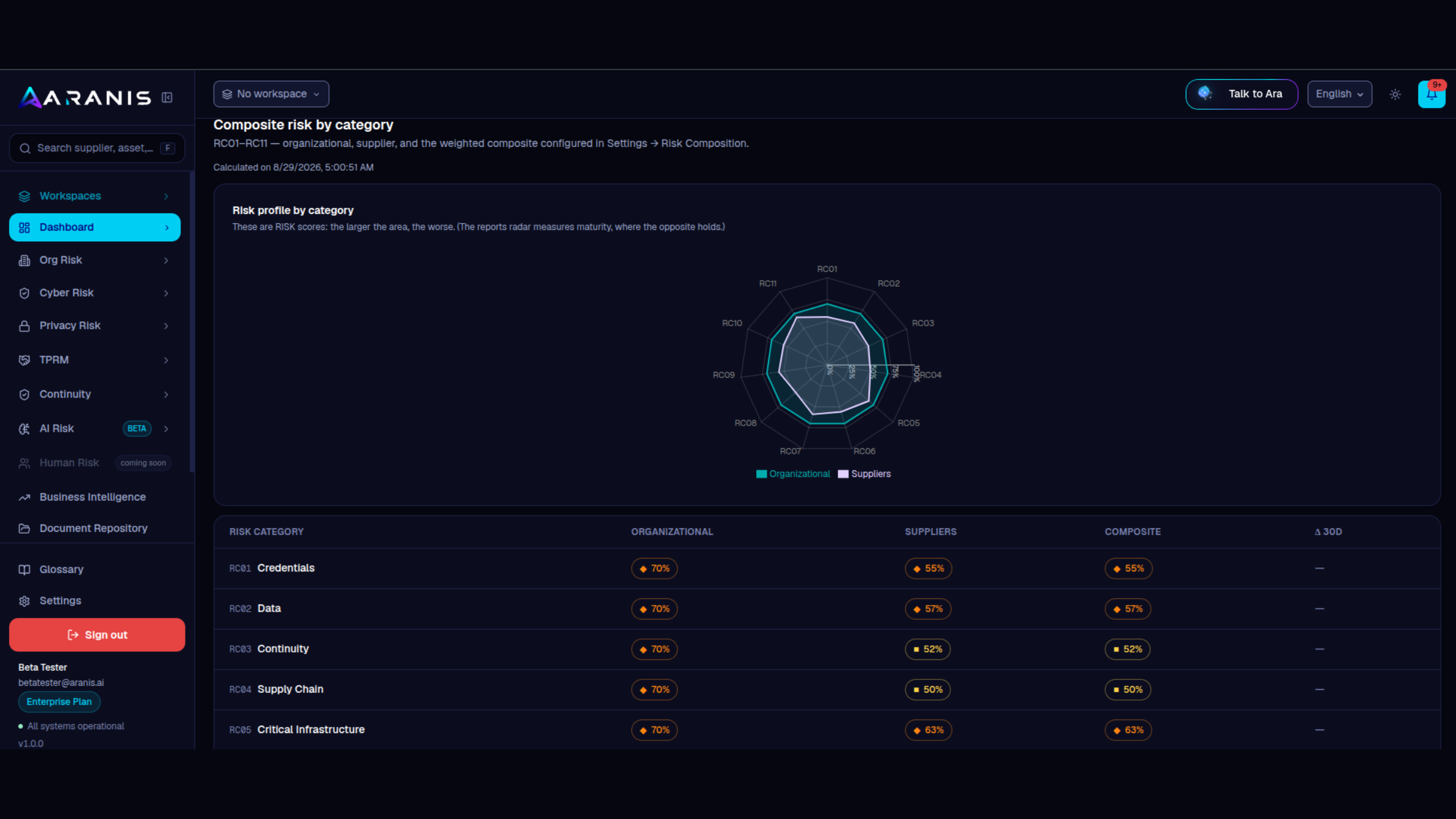Click the Org Risk building icon
The width and height of the screenshot is (1456, 819).
[x=24, y=260]
